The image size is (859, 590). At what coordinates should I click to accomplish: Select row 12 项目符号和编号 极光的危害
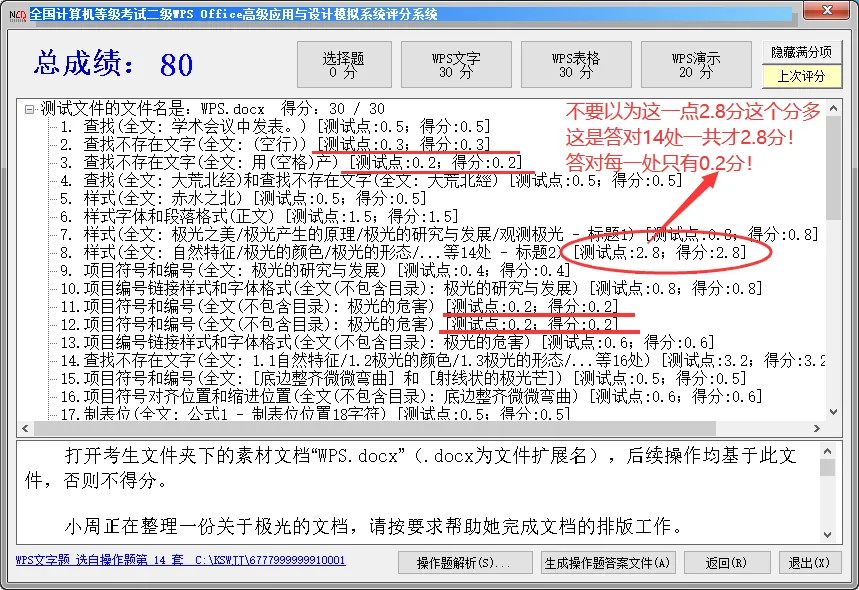(x=339, y=325)
